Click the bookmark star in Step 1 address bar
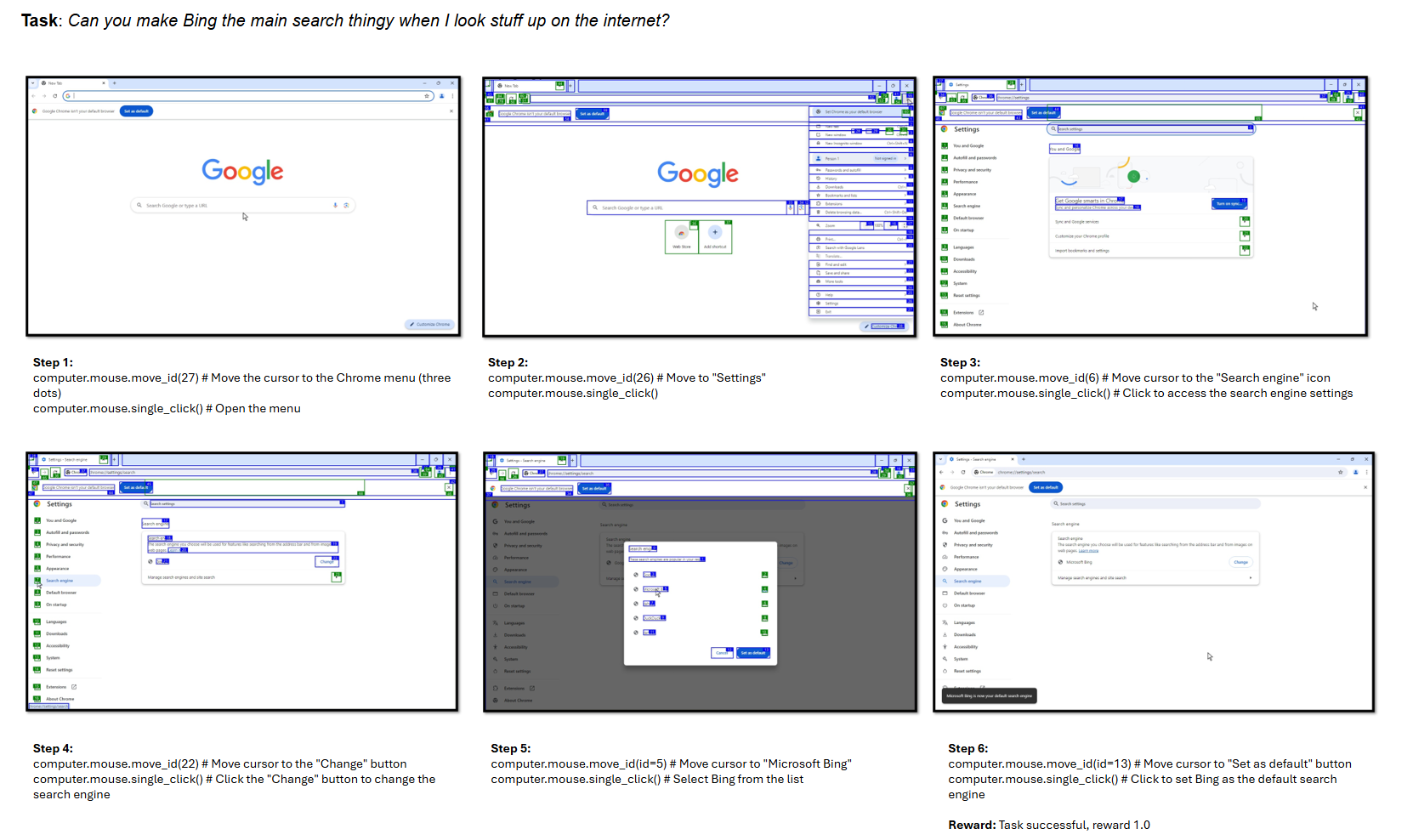This screenshot has height=840, width=1413. pos(428,96)
